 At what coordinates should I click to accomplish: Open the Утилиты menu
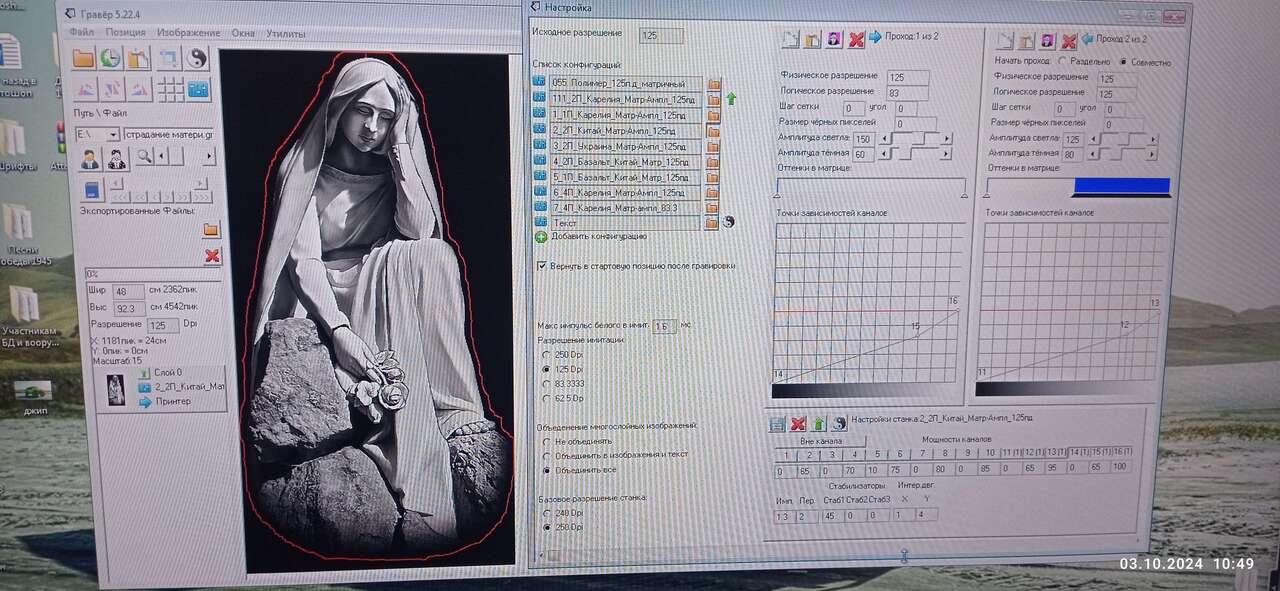(286, 33)
